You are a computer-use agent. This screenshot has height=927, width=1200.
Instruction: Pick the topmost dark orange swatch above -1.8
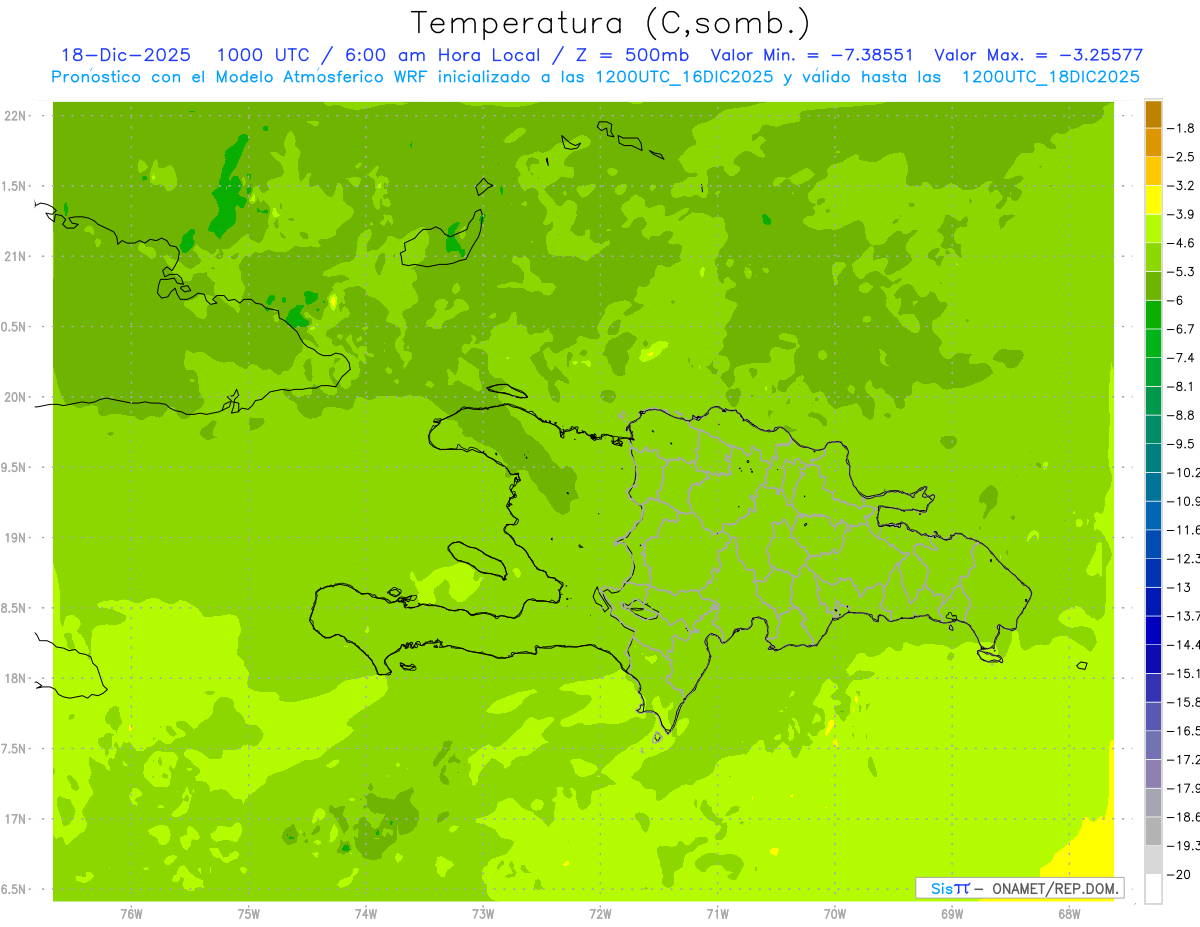1153,114
